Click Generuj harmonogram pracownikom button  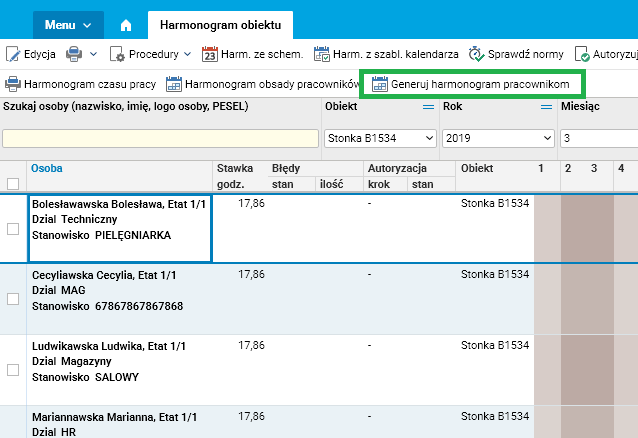(x=470, y=85)
